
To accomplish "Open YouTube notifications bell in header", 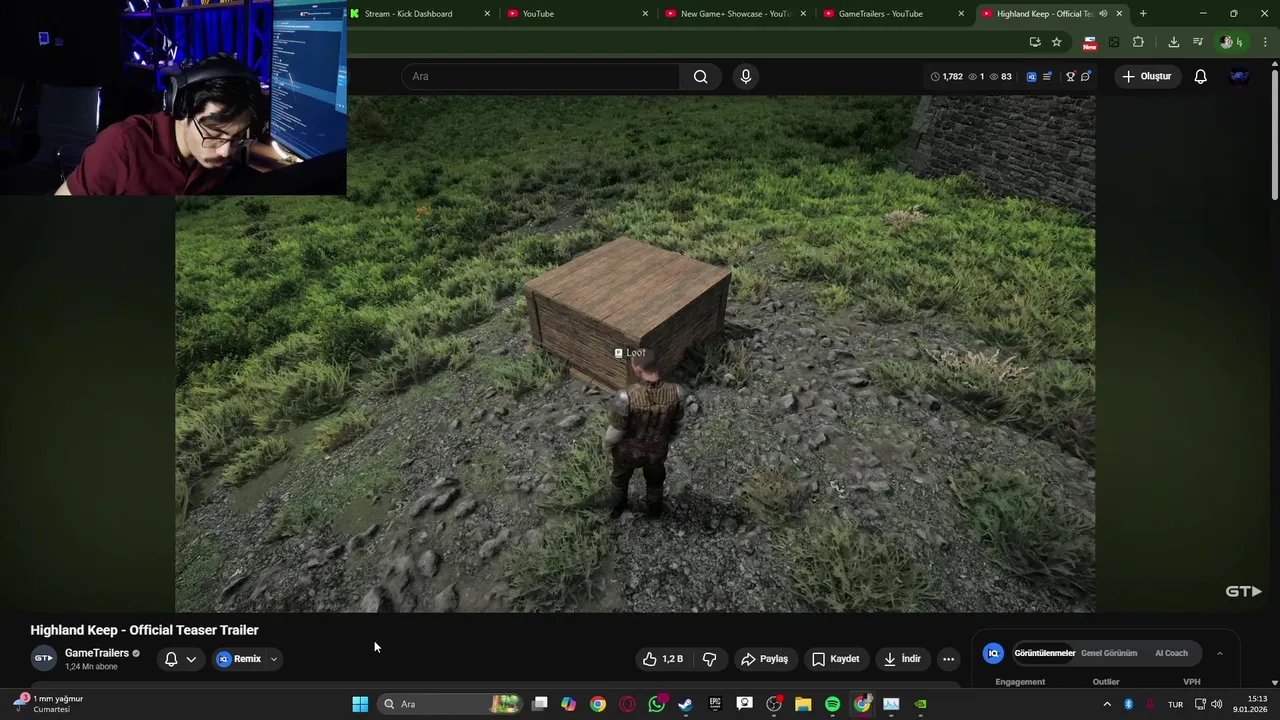I will [1200, 76].
